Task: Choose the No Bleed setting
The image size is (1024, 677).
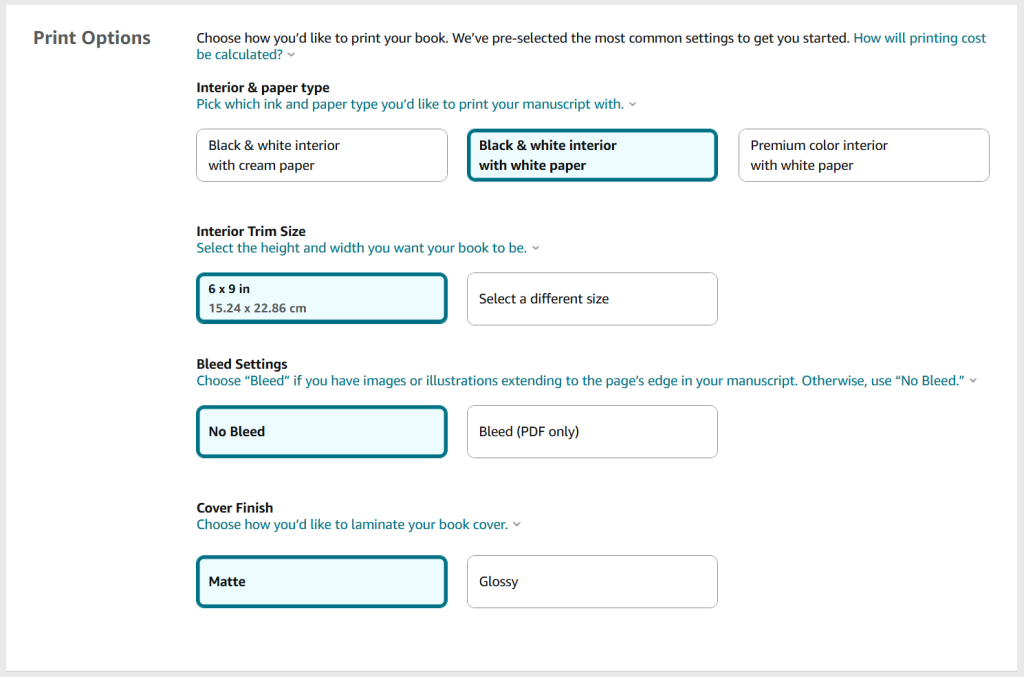Action: (x=321, y=431)
